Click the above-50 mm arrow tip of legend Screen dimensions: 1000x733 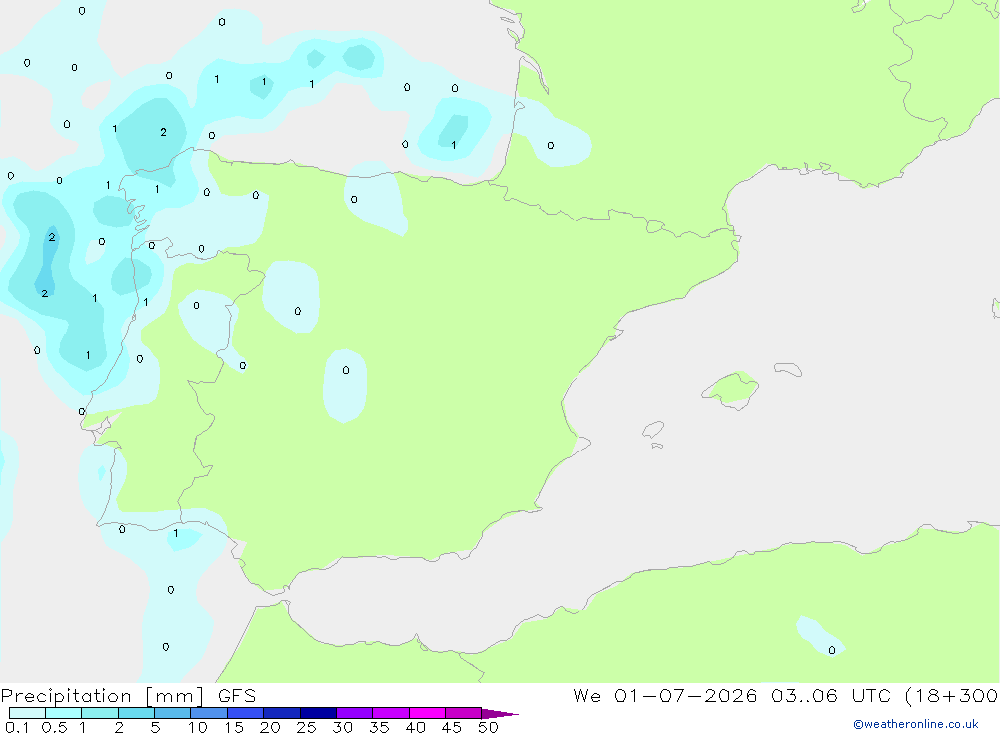[x=499, y=714]
